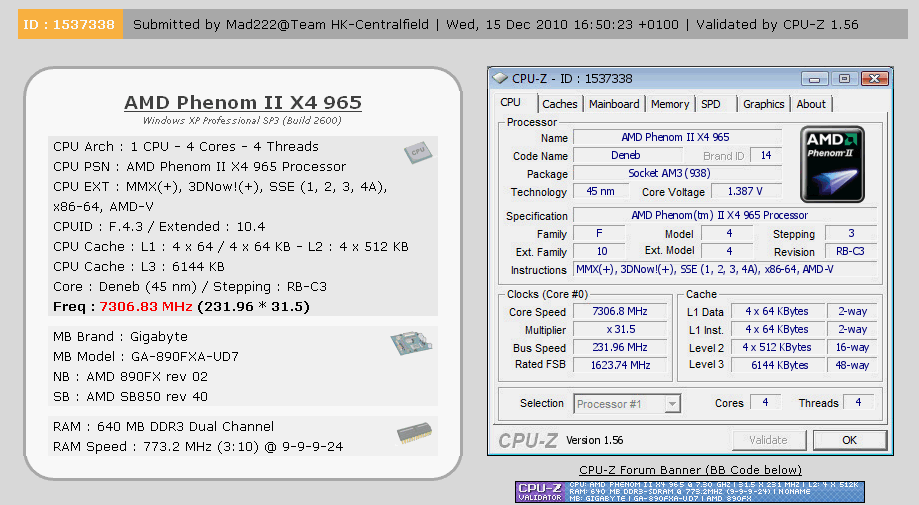Select the CPU tab
Screen dimensions: 919x505
510,103
